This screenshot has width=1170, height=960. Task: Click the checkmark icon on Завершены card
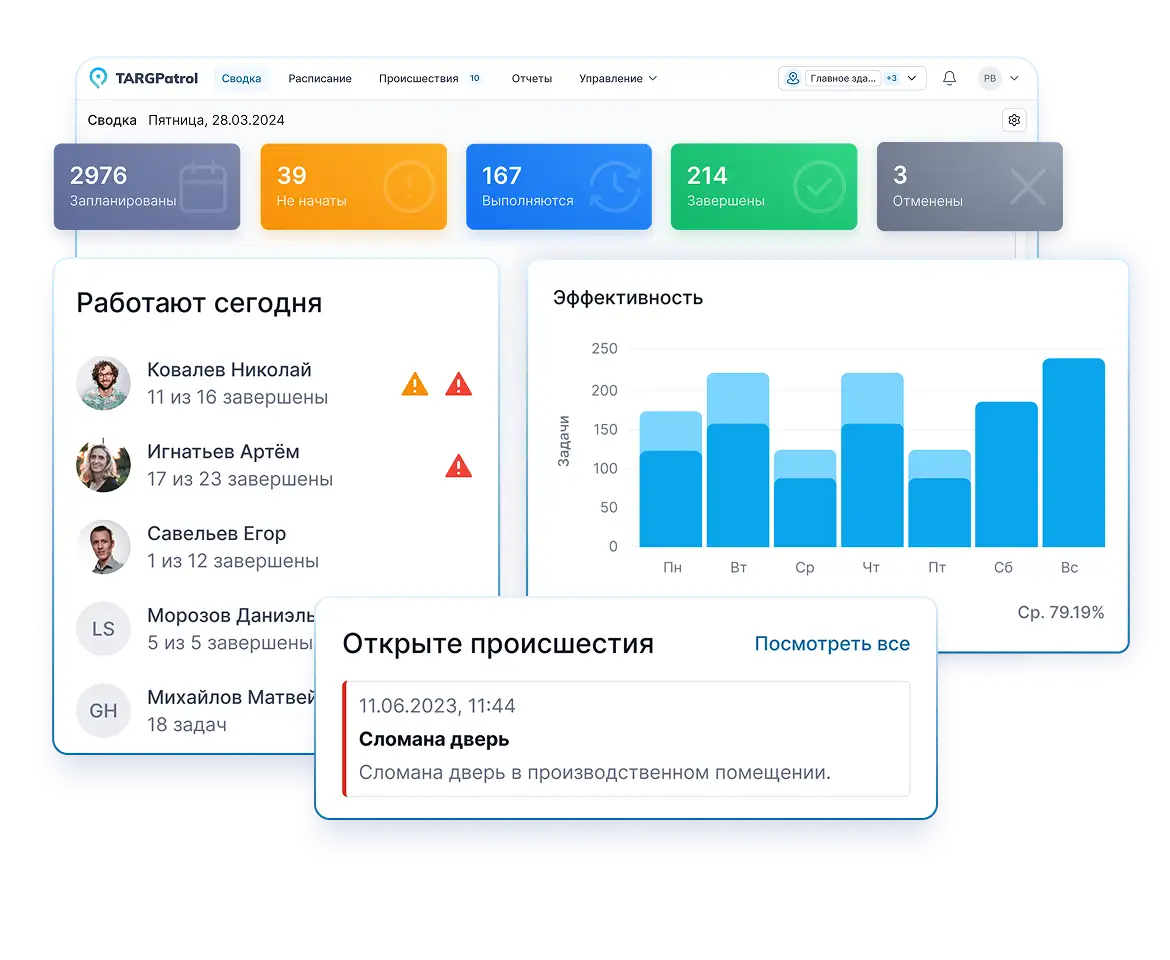819,186
